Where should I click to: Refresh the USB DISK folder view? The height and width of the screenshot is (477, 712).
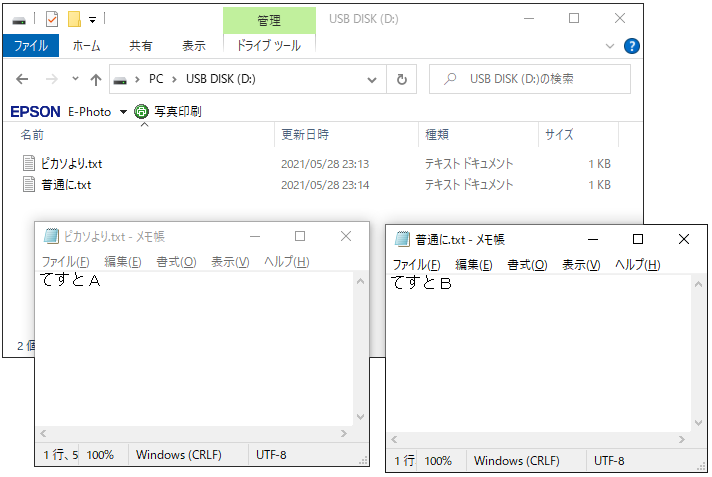tap(402, 80)
